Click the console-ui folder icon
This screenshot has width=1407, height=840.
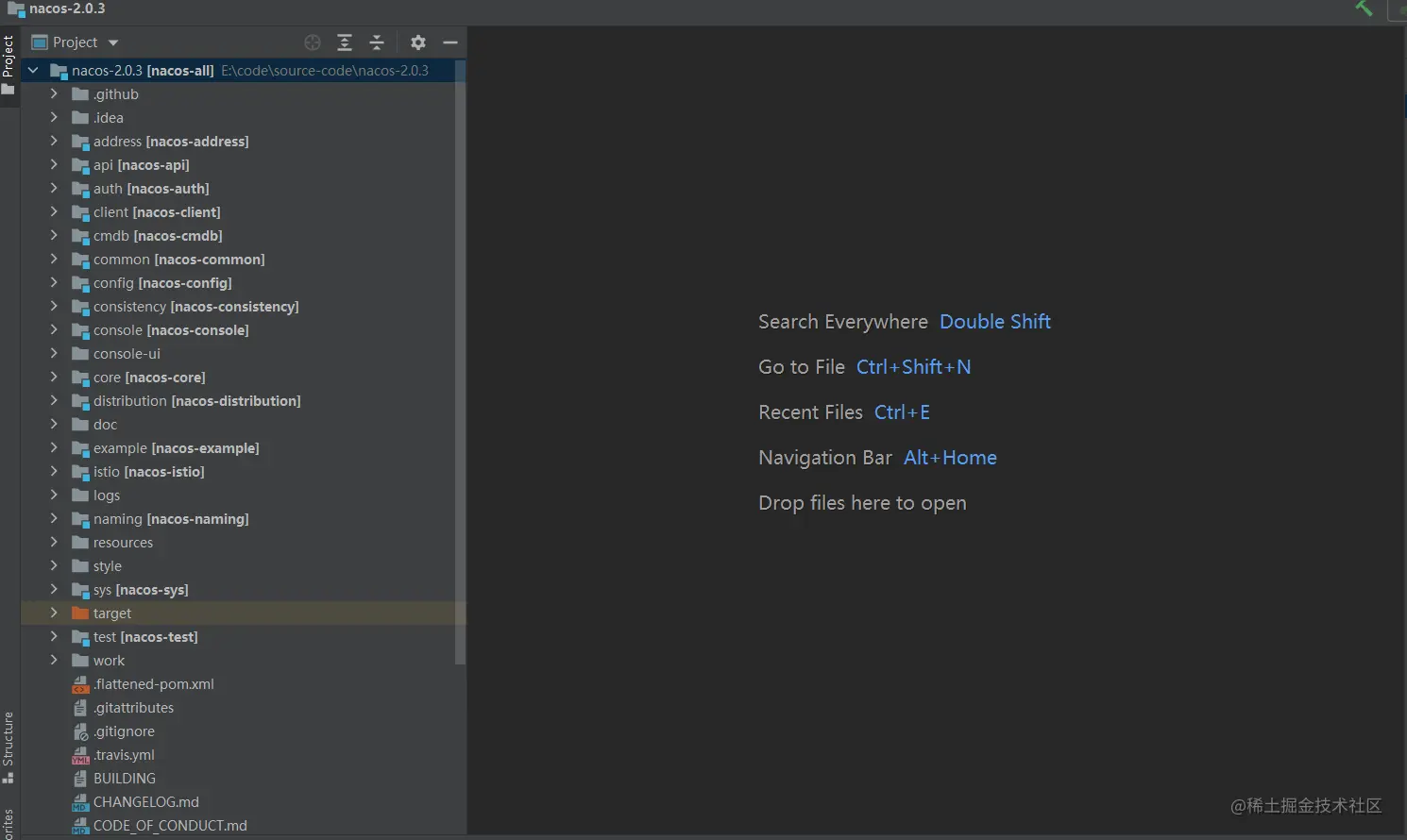(80, 354)
